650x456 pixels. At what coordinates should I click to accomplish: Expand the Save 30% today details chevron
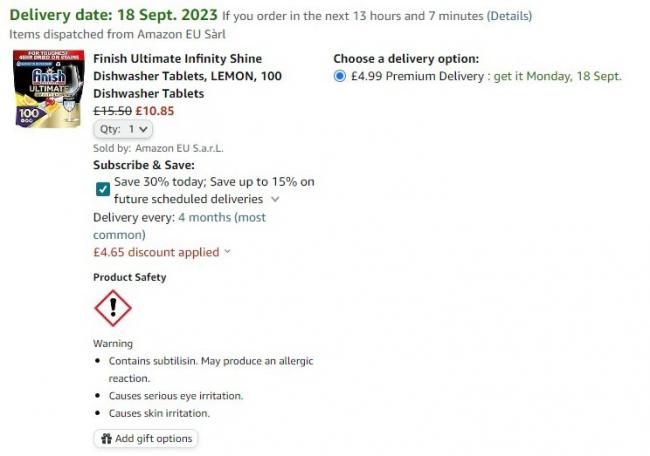tap(275, 199)
